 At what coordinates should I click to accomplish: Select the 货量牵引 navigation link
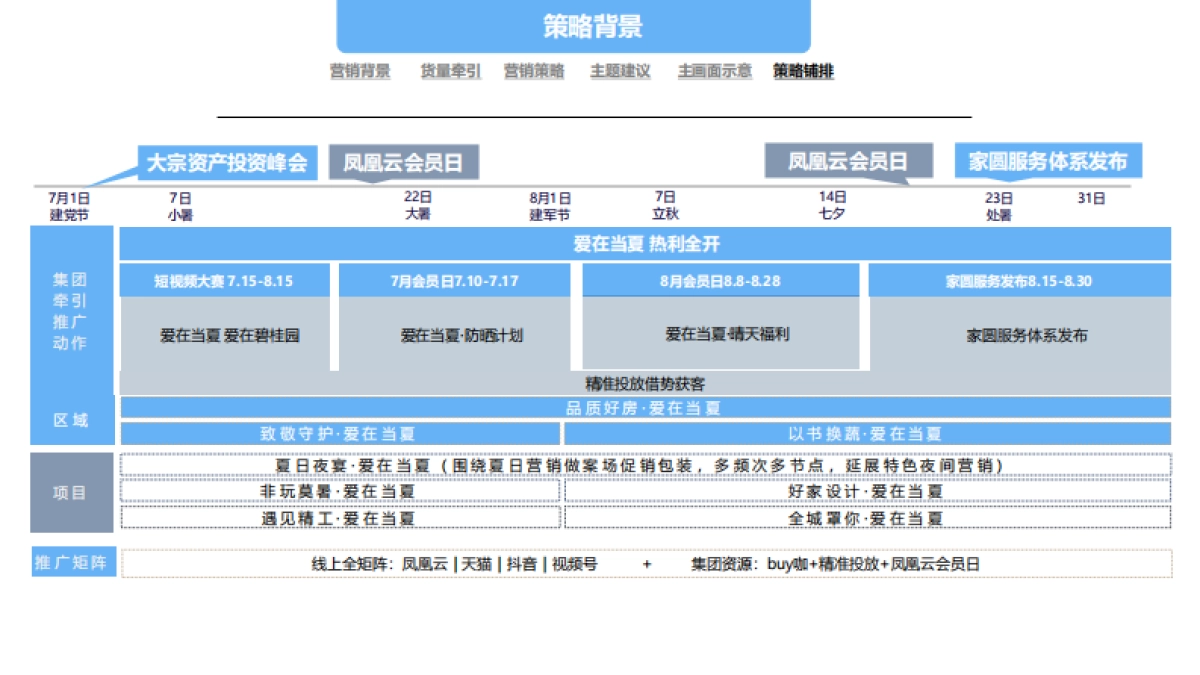point(449,71)
